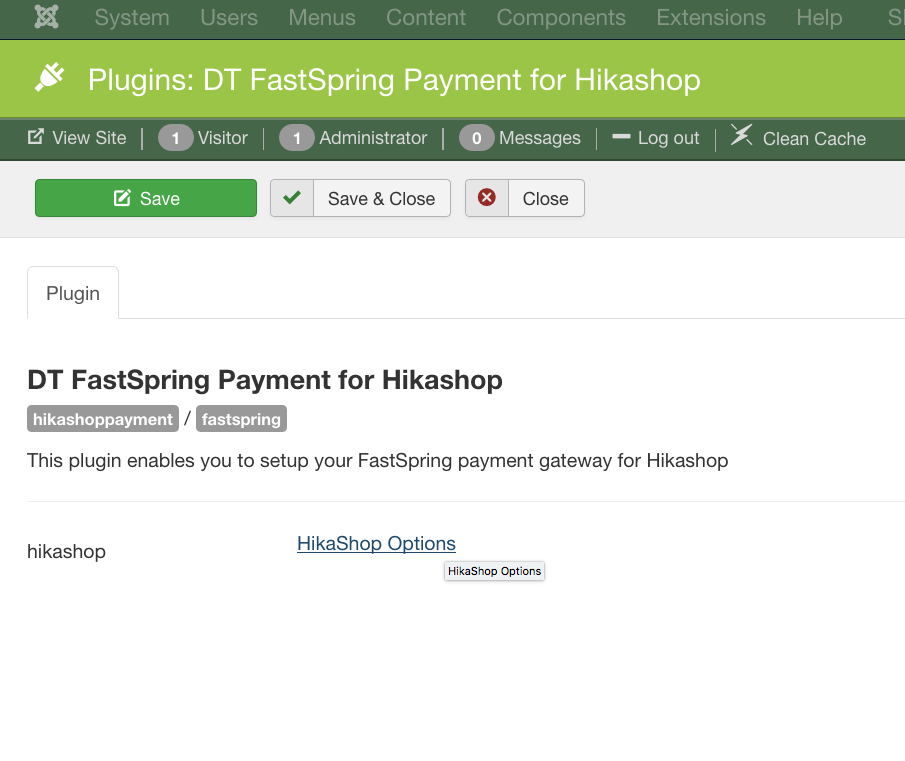Image resolution: width=905 pixels, height=761 pixels.
Task: Open the Help menu
Action: tap(820, 17)
